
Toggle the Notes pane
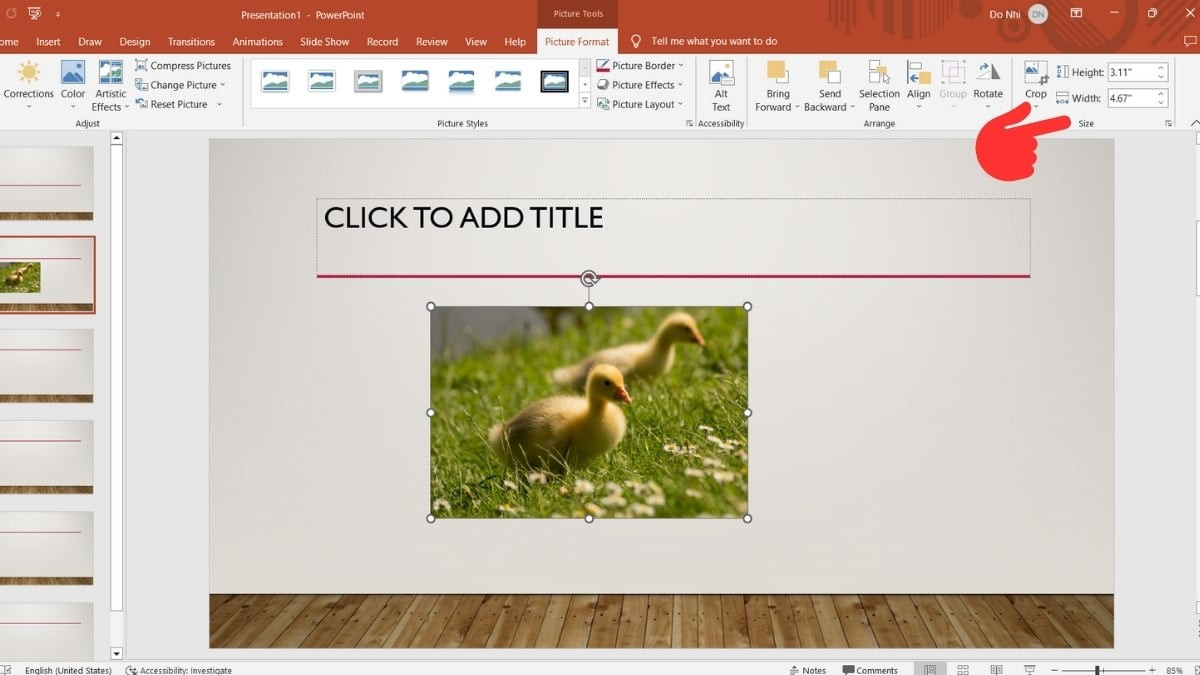[807, 670]
